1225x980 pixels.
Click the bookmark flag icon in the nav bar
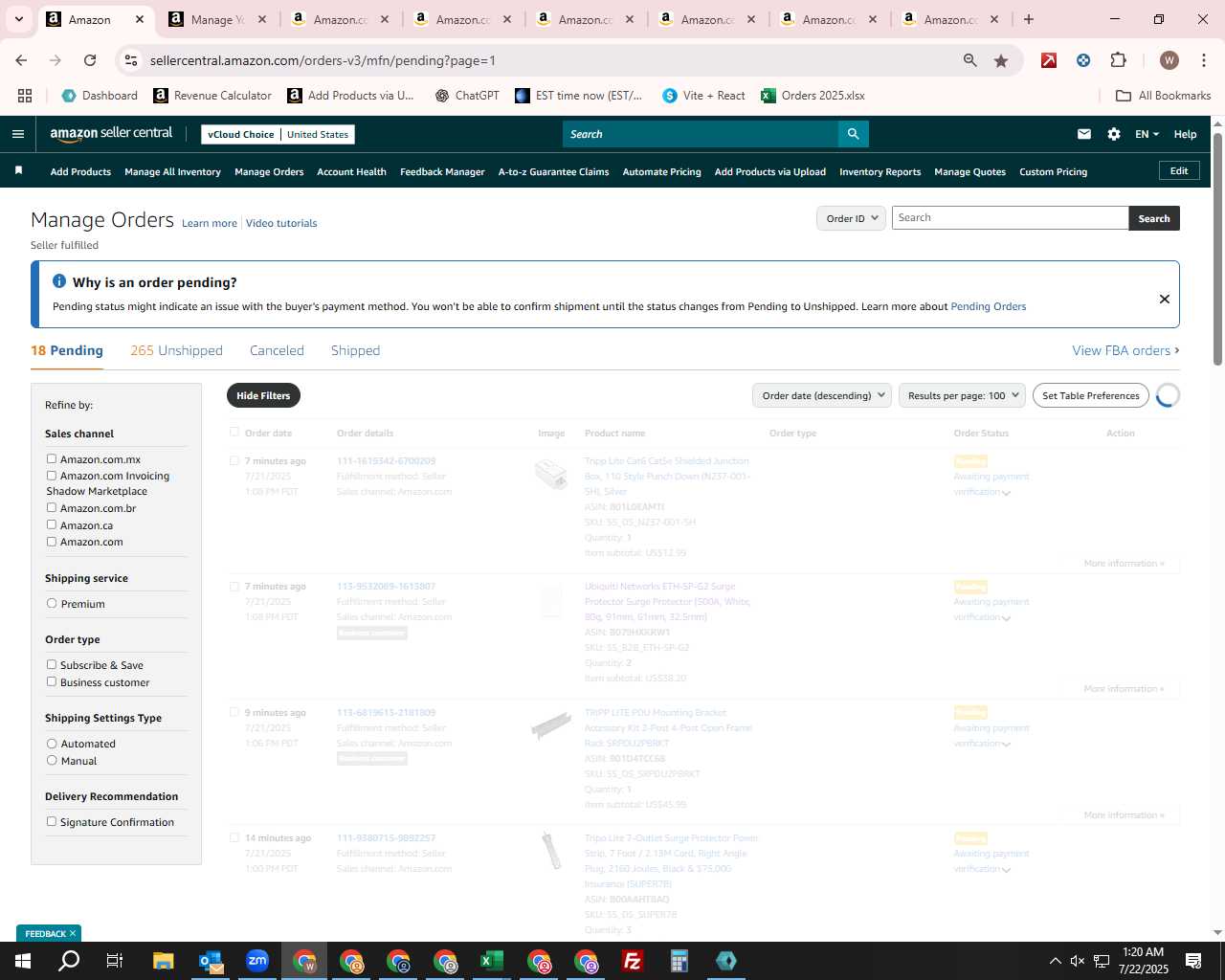(x=18, y=170)
